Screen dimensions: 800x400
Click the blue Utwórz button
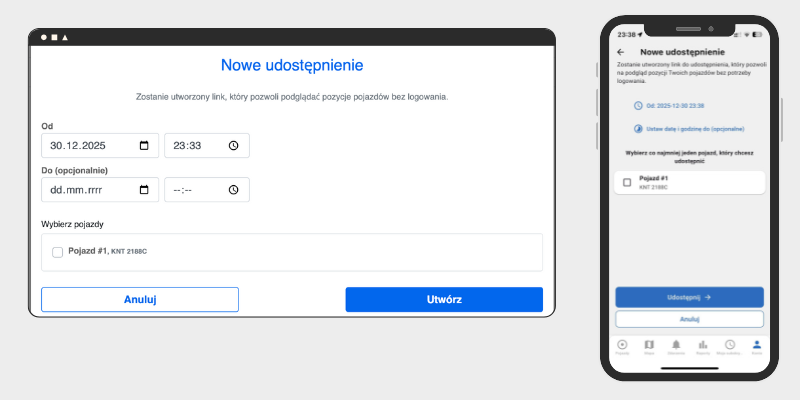[444, 299]
